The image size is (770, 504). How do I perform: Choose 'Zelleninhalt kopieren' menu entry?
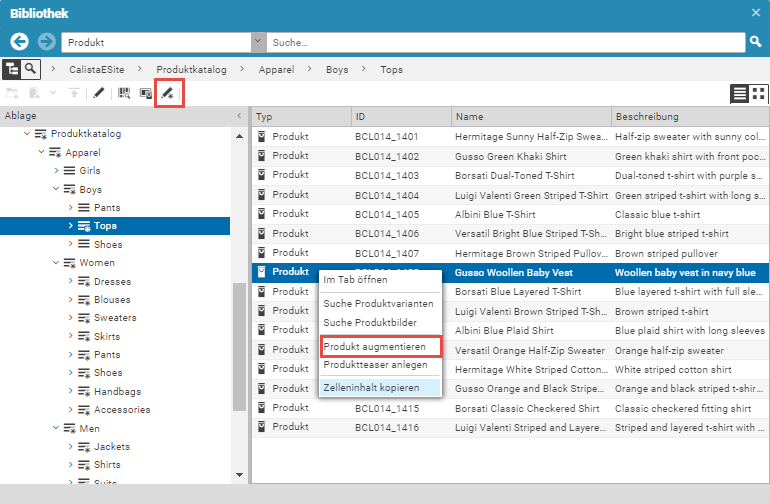[379, 387]
